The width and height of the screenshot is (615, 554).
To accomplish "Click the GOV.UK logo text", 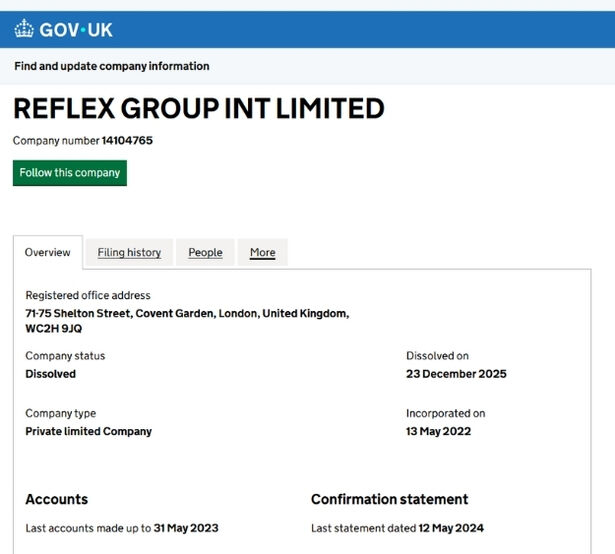I will (76, 29).
